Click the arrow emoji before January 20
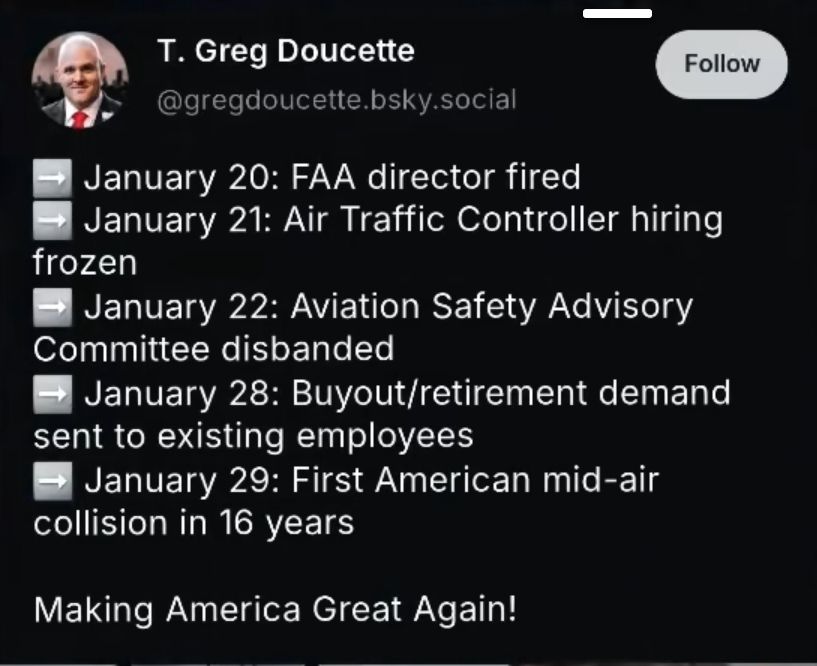 [52, 178]
